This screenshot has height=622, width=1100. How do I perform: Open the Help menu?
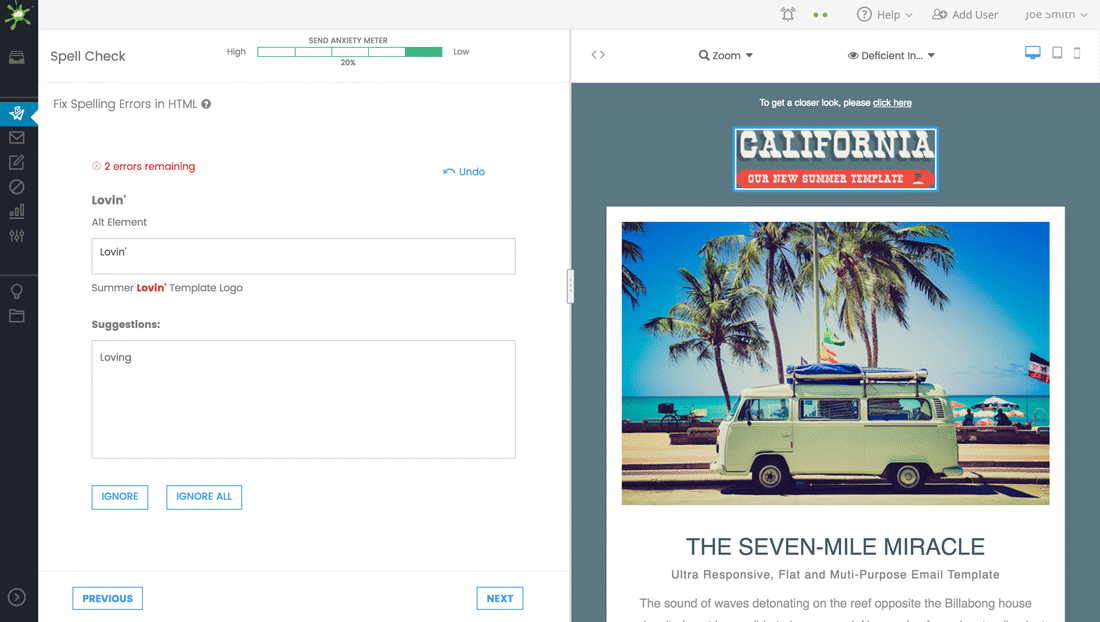click(885, 15)
